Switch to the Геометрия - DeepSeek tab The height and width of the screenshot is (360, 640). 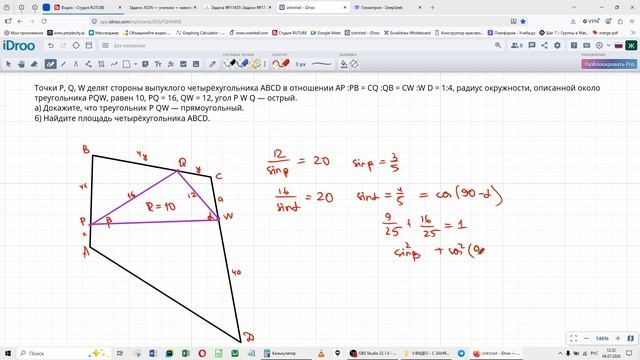point(387,7)
